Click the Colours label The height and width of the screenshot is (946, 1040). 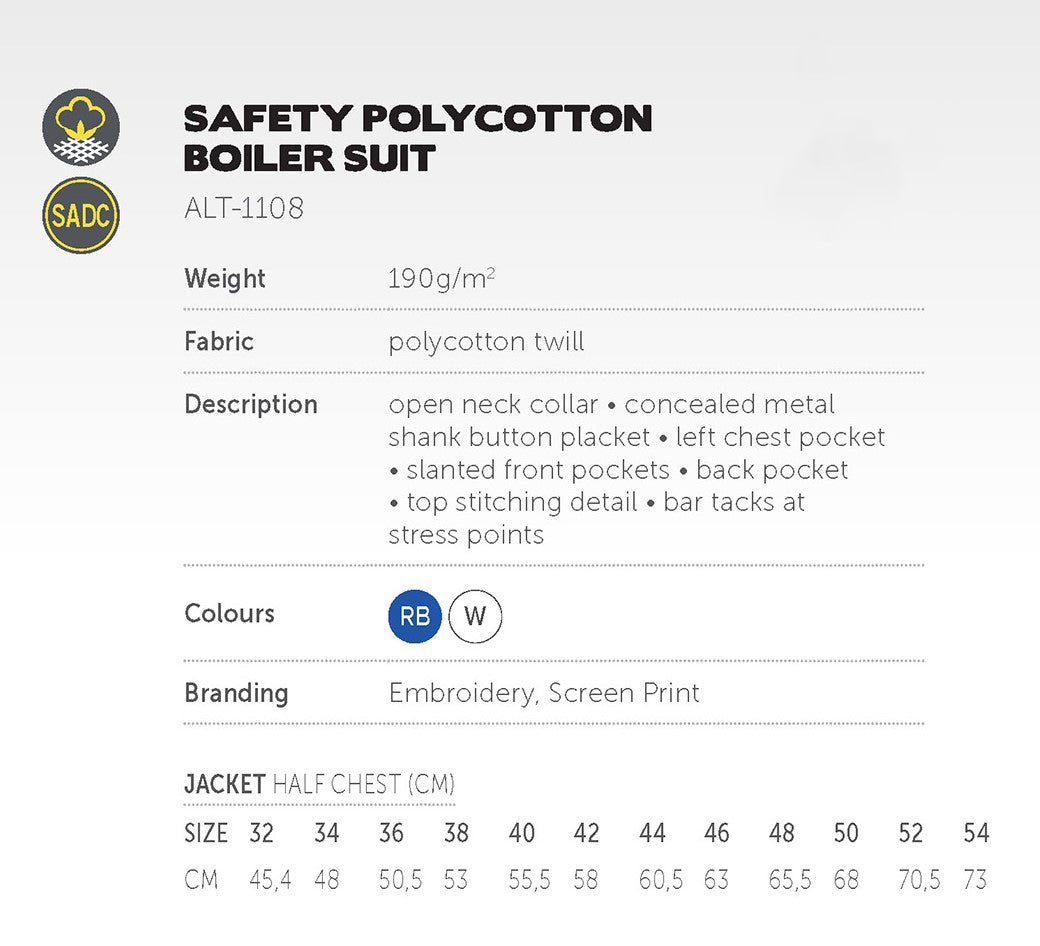pyautogui.click(x=229, y=613)
